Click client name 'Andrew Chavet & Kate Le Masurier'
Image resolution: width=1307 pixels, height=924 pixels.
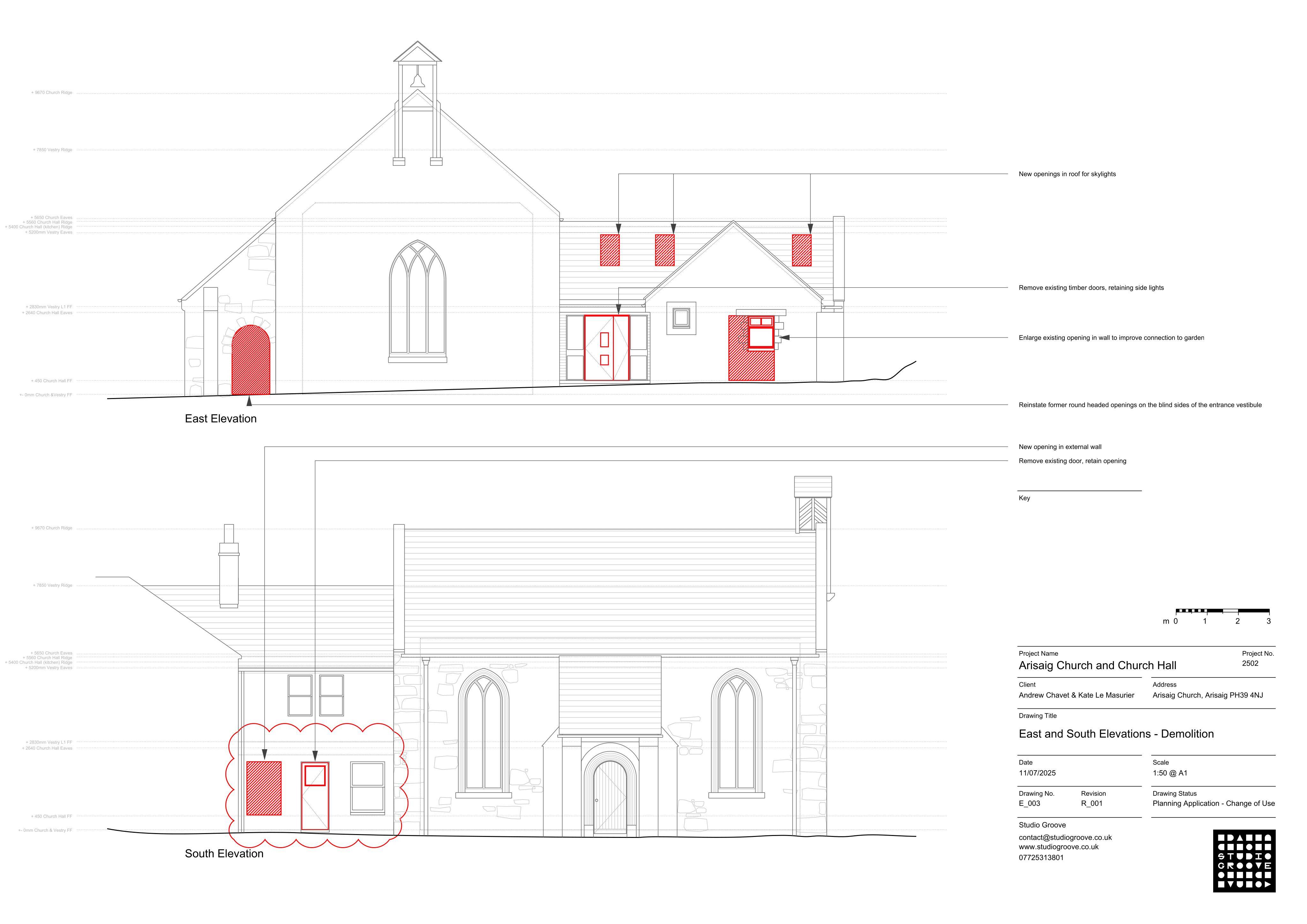pos(1076,695)
